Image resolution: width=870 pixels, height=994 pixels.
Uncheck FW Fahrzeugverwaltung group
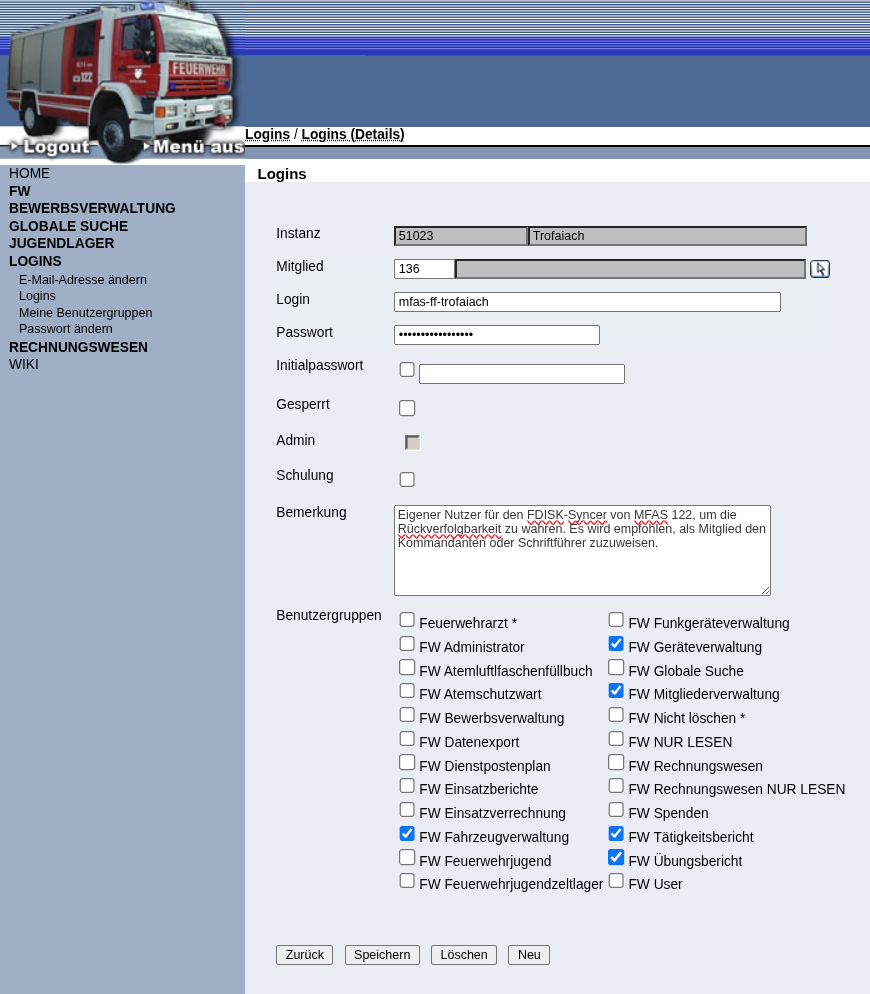click(407, 834)
